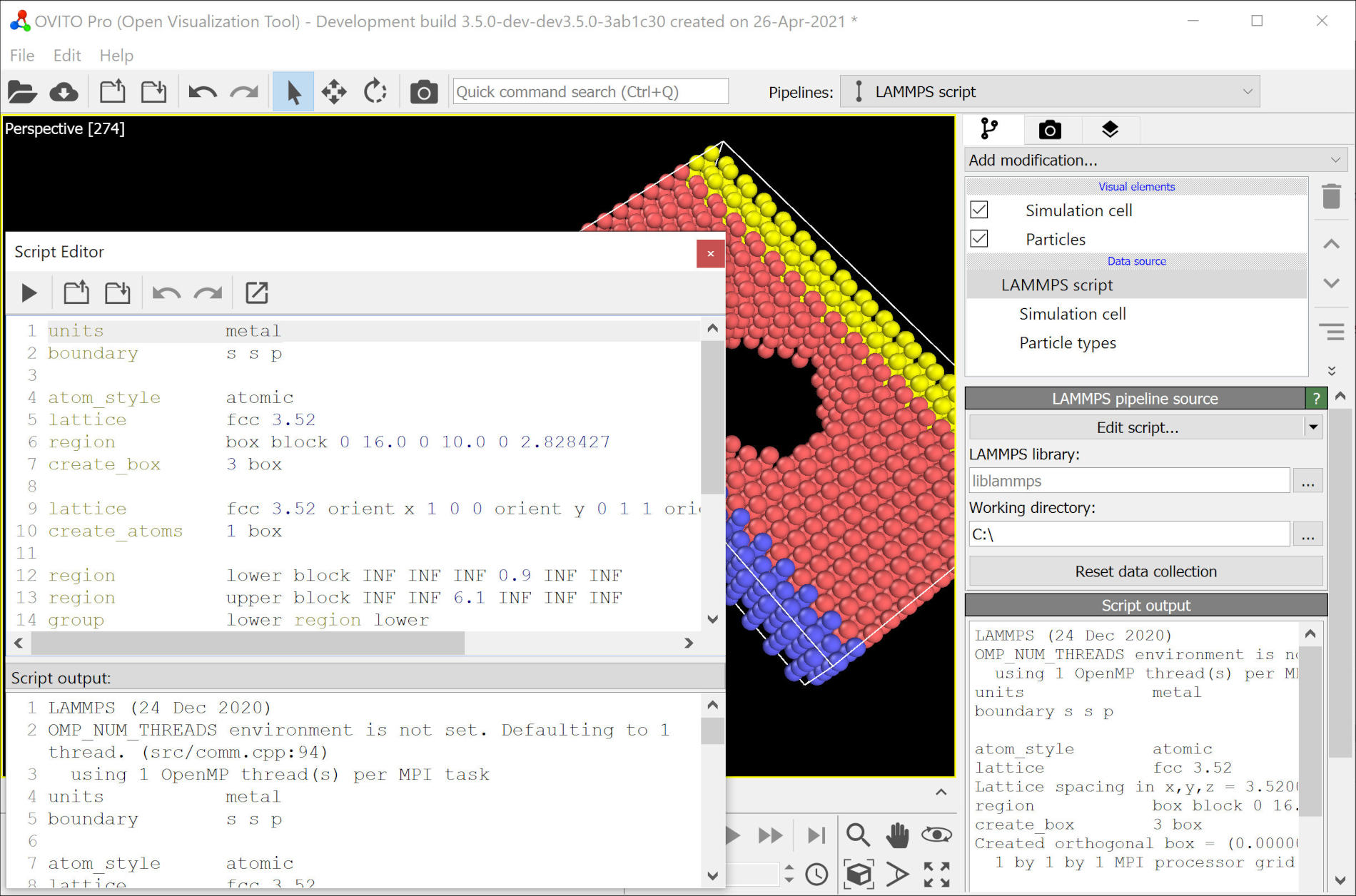Toggle the Simulation cell visual element checkbox
Image resolution: width=1356 pixels, height=896 pixels.
pos(979,210)
